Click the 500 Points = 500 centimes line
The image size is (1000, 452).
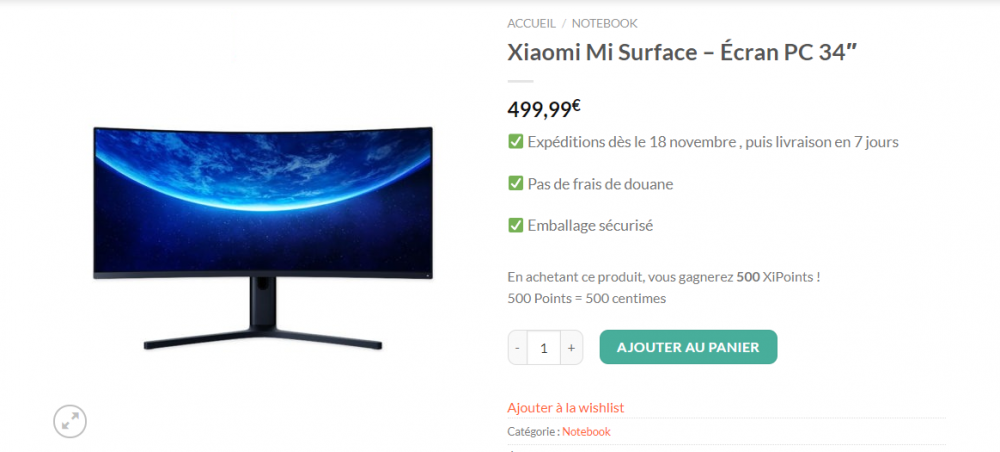click(587, 298)
